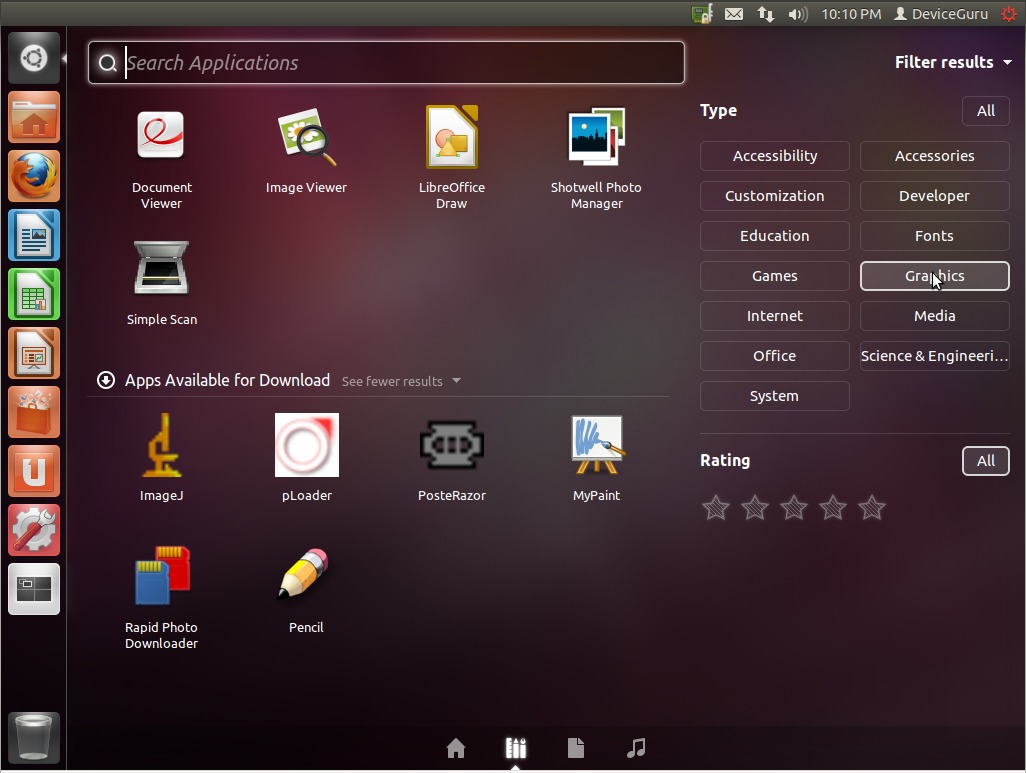
Task: Focus the Search Applications field
Action: pyautogui.click(x=386, y=62)
